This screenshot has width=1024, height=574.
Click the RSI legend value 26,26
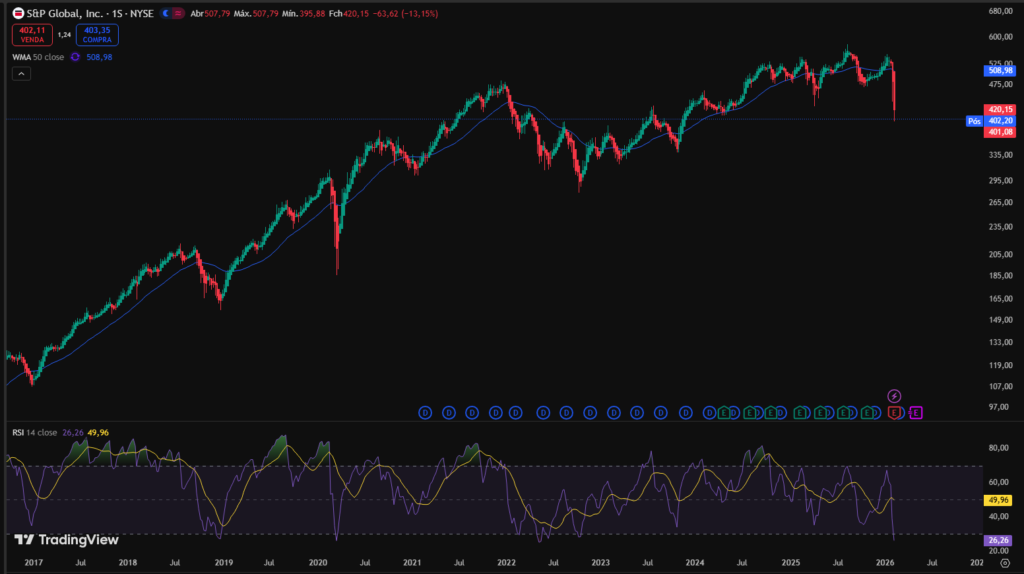click(x=72, y=432)
